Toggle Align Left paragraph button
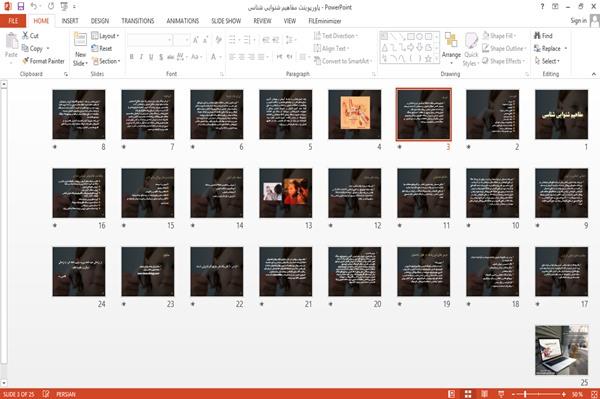This screenshot has width=600, height=399. point(232,57)
